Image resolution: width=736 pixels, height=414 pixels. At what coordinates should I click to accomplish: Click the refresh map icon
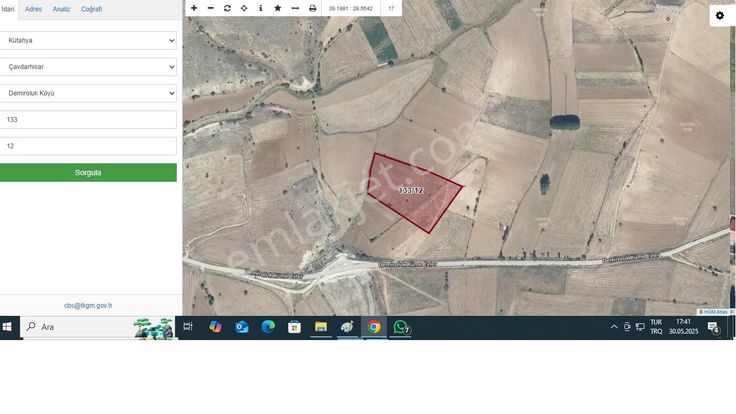pyautogui.click(x=227, y=8)
